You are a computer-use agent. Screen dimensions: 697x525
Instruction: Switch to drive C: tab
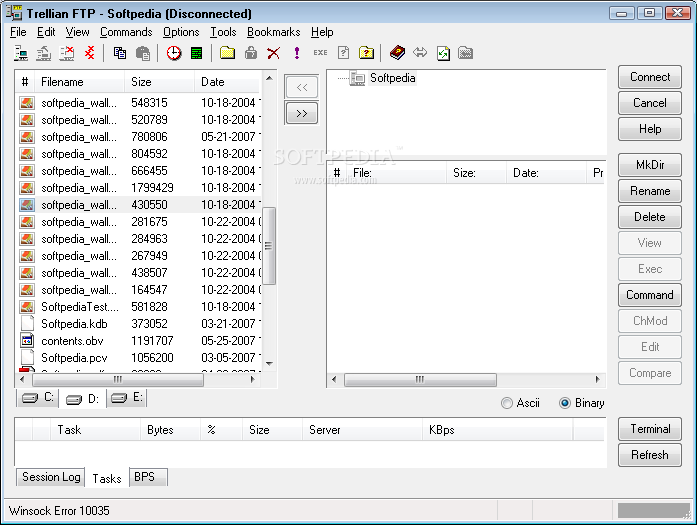(x=38, y=397)
